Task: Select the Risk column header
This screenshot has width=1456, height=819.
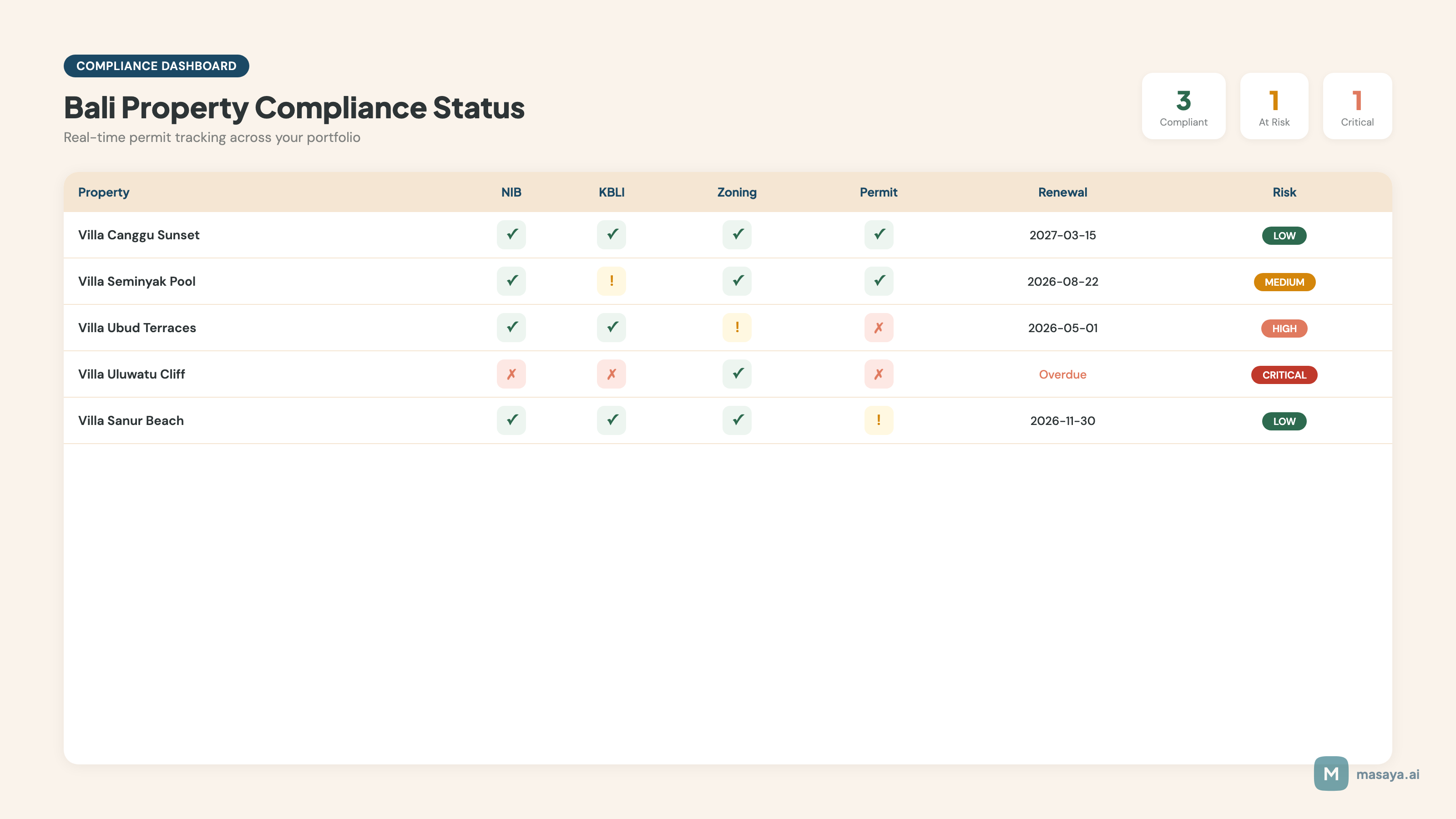Action: point(1284,192)
